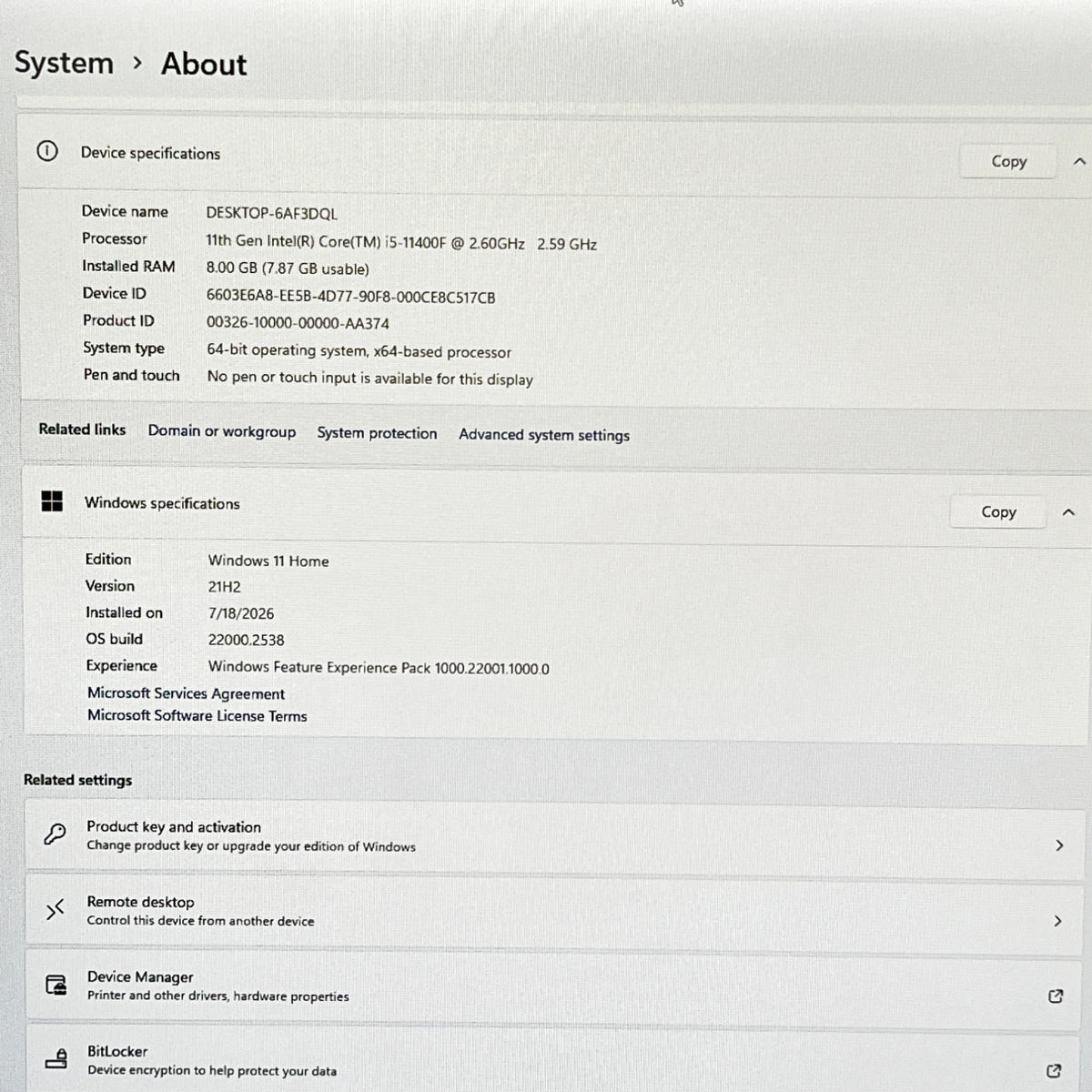Click the version value 21H2
The width and height of the screenshot is (1092, 1092).
click(224, 587)
